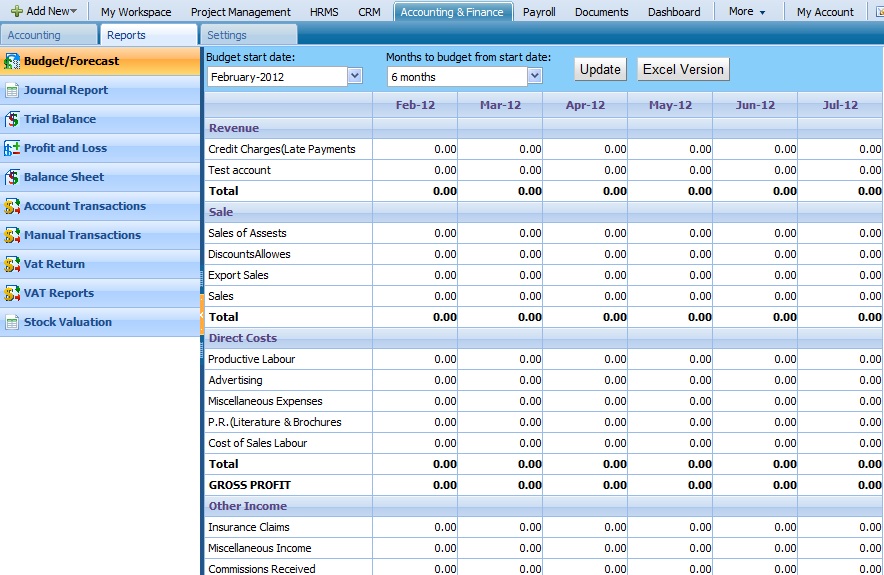Open the Payroll module

point(539,12)
